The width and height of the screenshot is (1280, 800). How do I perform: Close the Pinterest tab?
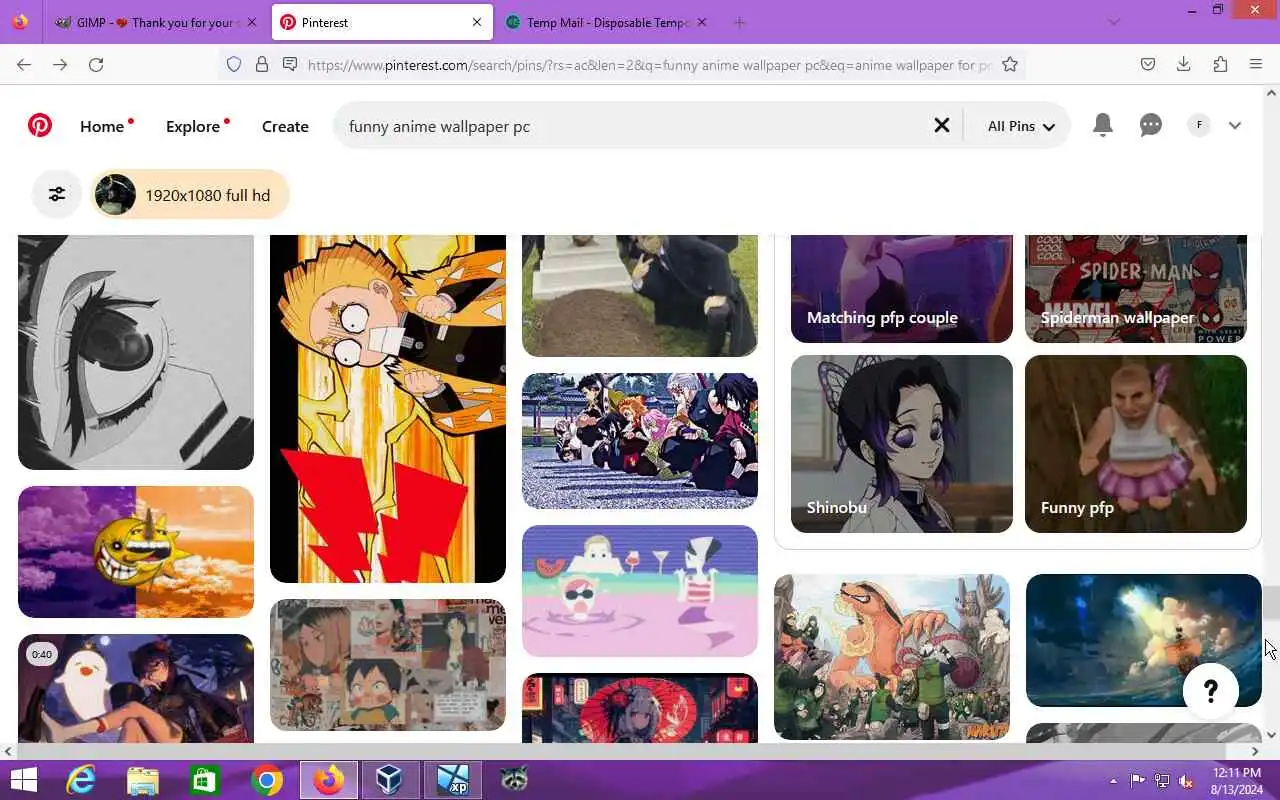(477, 22)
